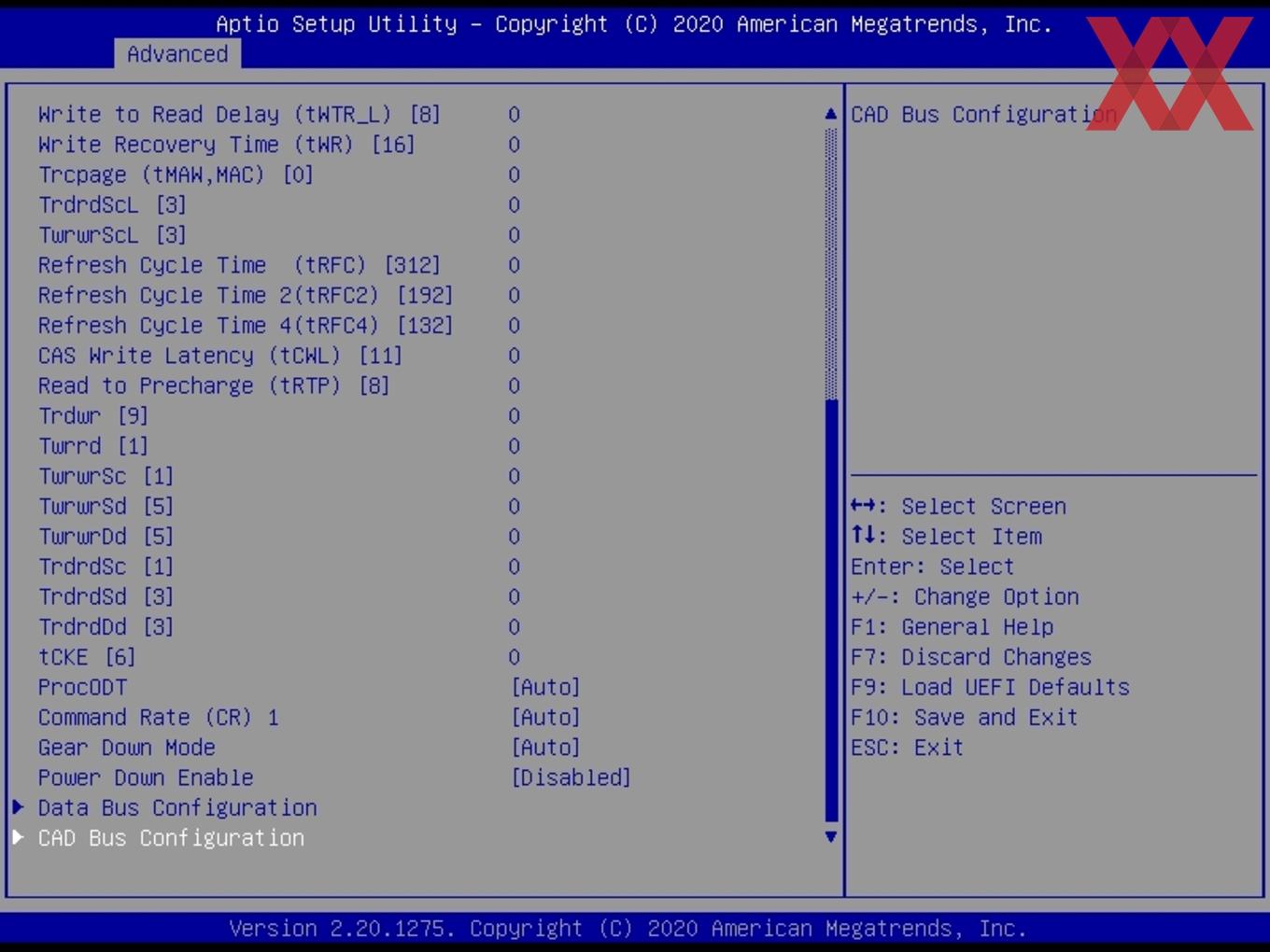
Task: Click the Version 2.20.1275 footer text
Action: (628, 929)
